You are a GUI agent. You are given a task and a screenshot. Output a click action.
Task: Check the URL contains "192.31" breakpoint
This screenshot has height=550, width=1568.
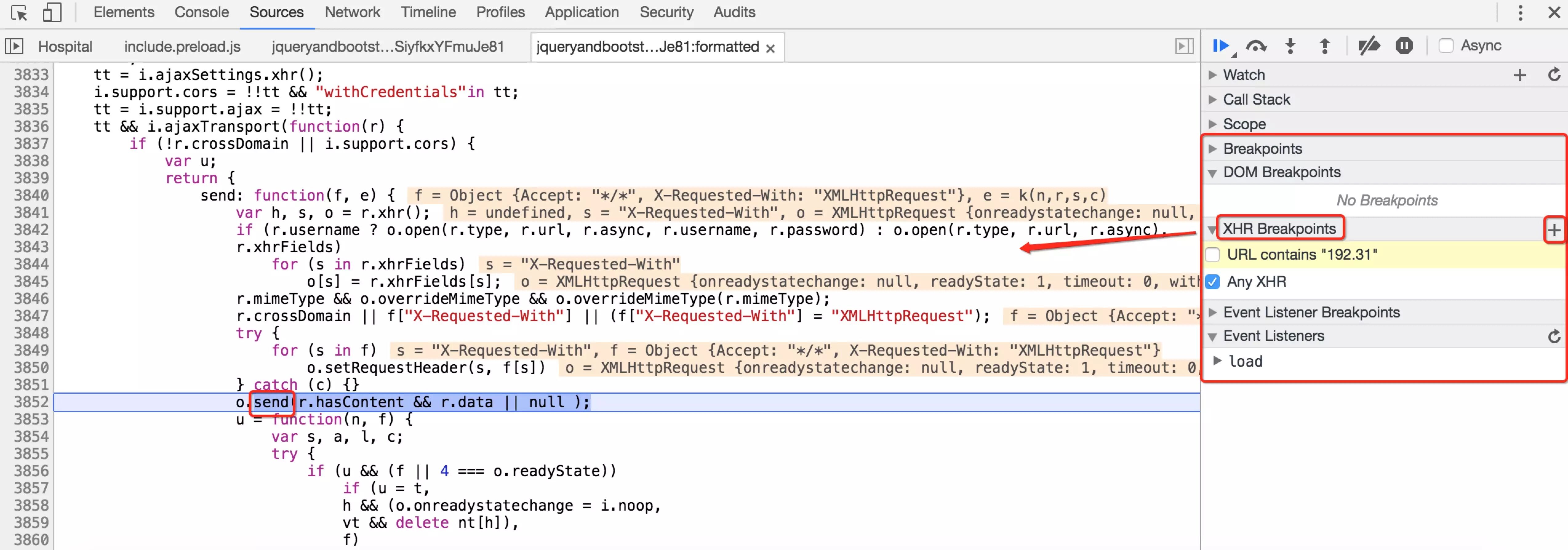pos(1213,255)
